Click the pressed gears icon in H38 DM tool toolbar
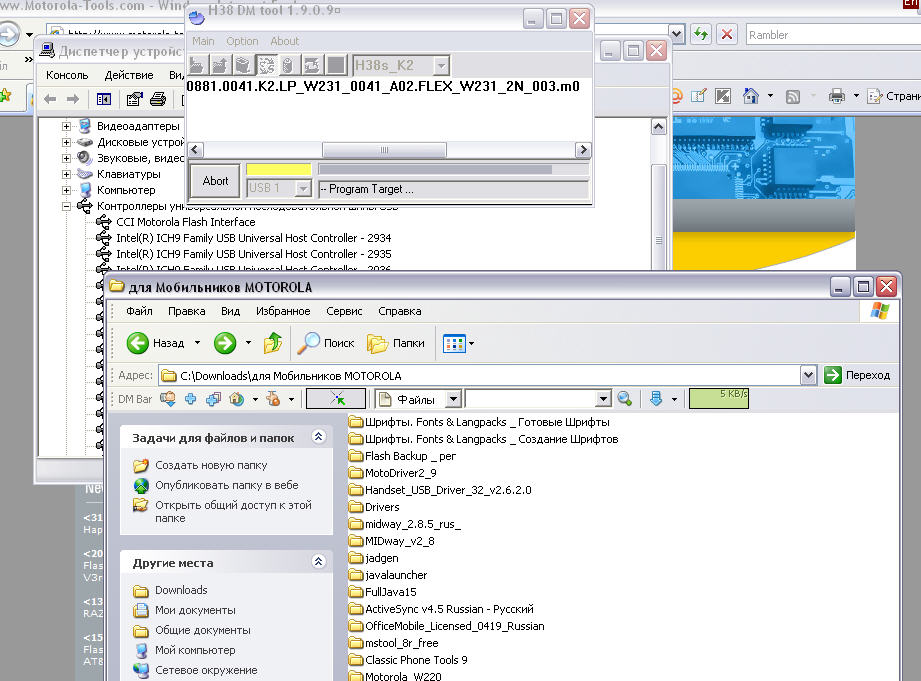The height and width of the screenshot is (681, 921). click(x=267, y=65)
